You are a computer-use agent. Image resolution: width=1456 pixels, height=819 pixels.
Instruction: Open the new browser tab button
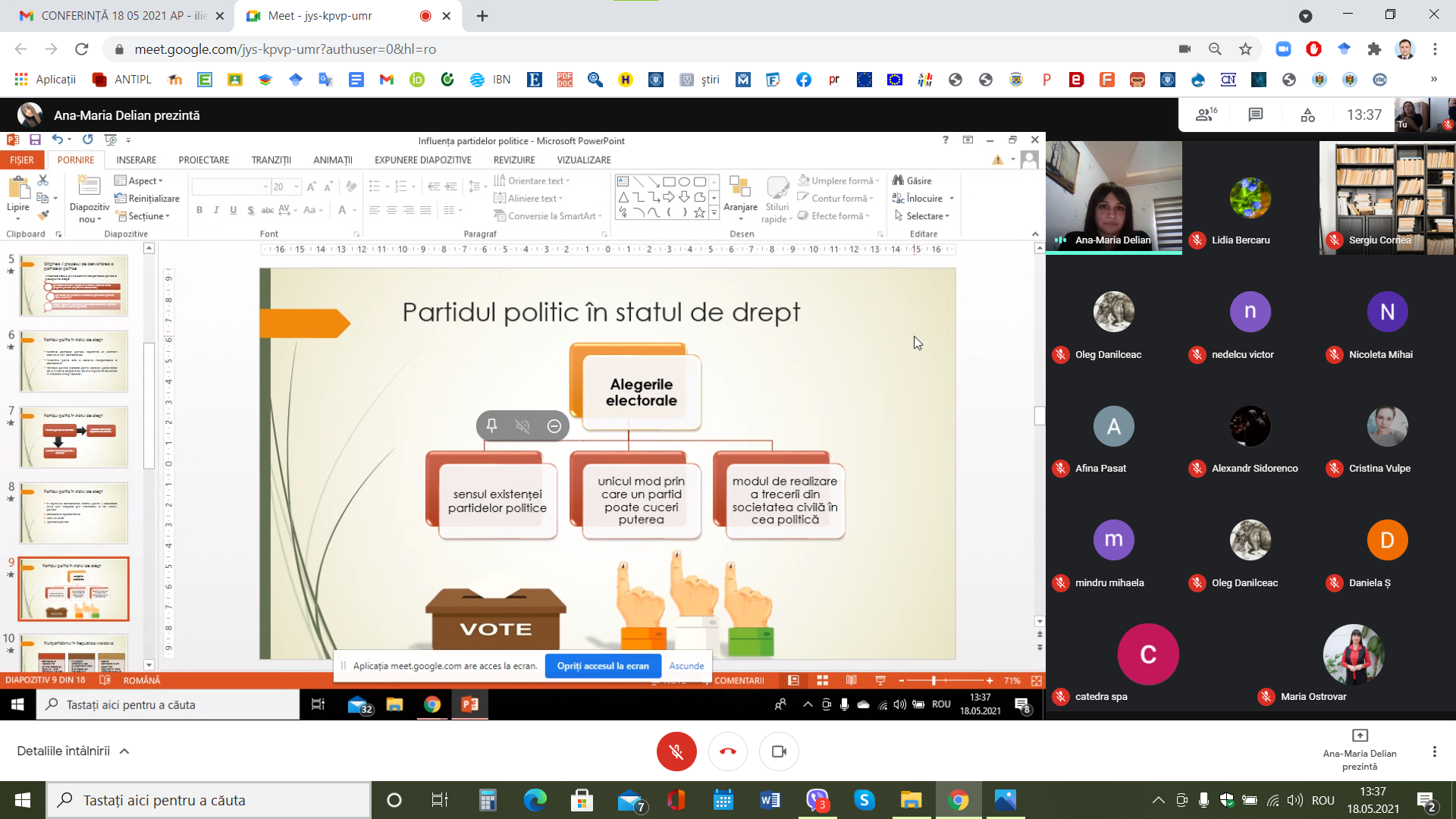coord(482,15)
